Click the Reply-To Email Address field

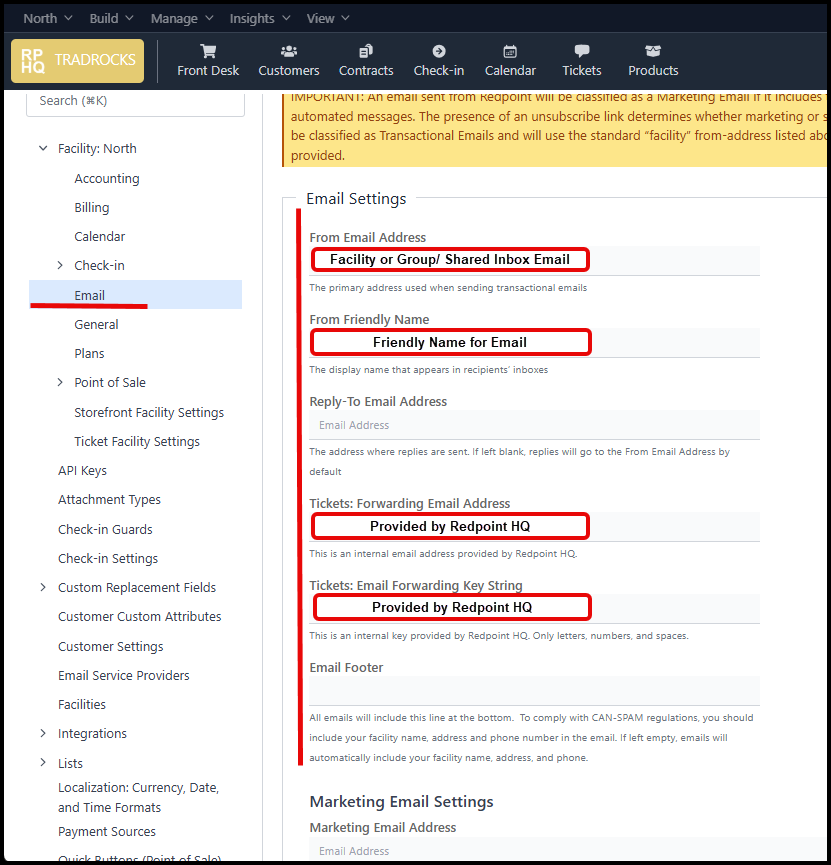tap(534, 425)
